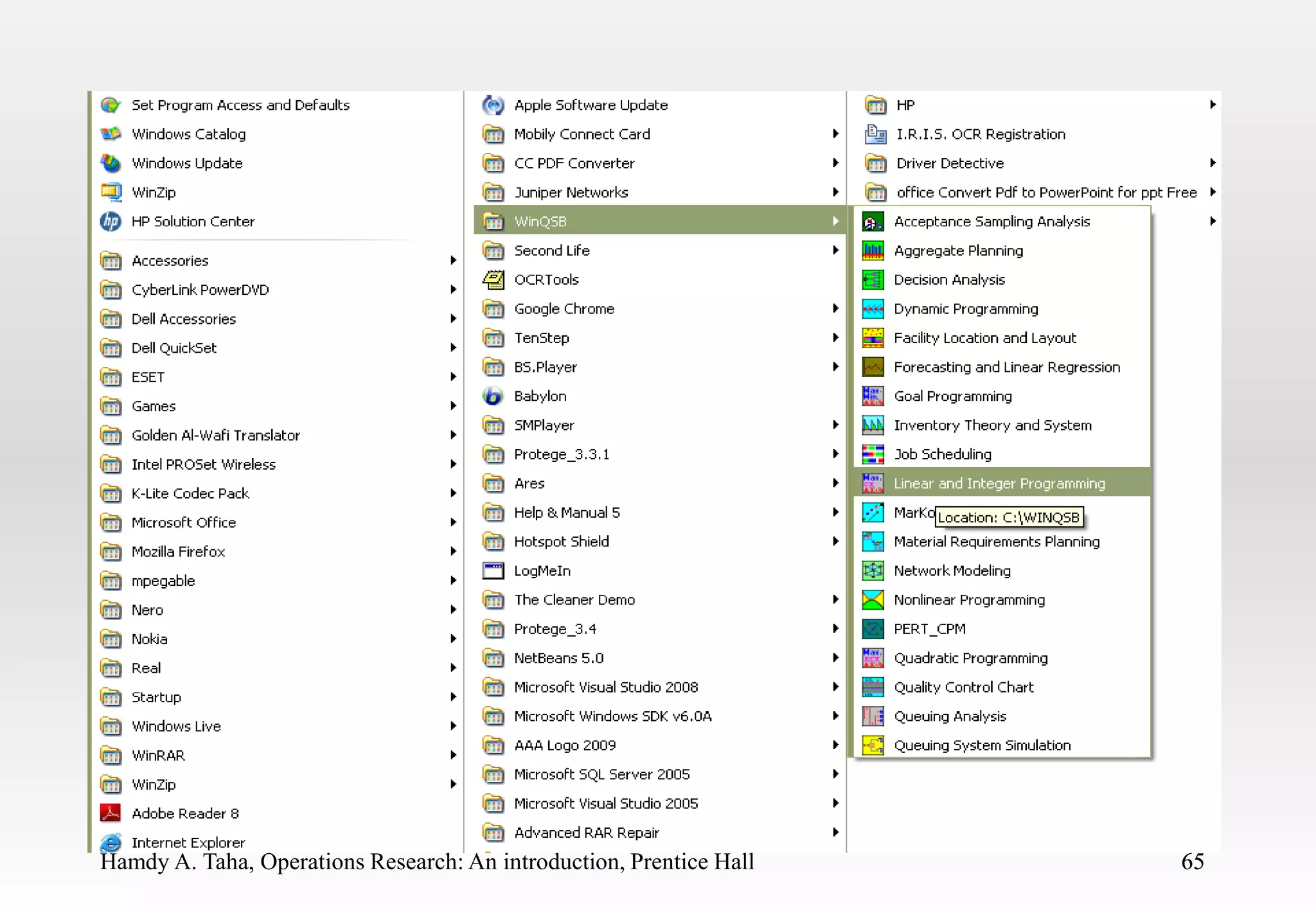Click the Aggregate Planning icon
This screenshot has height=911, width=1316.
873,251
